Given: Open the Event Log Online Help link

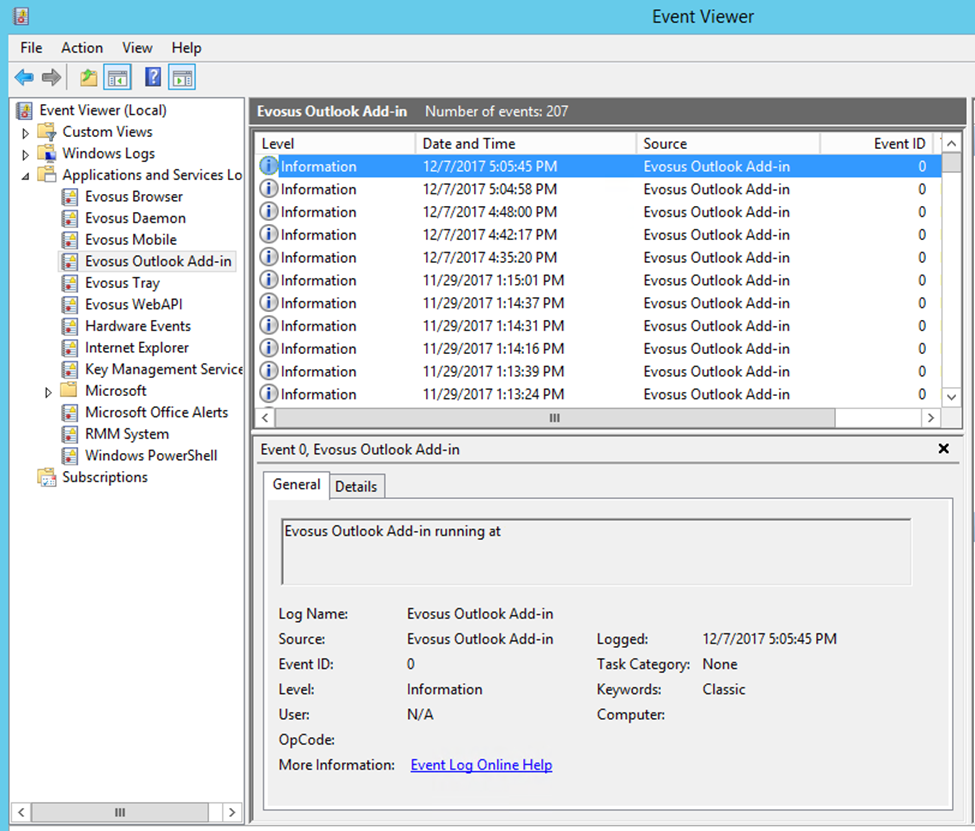Looking at the screenshot, I should [x=481, y=764].
